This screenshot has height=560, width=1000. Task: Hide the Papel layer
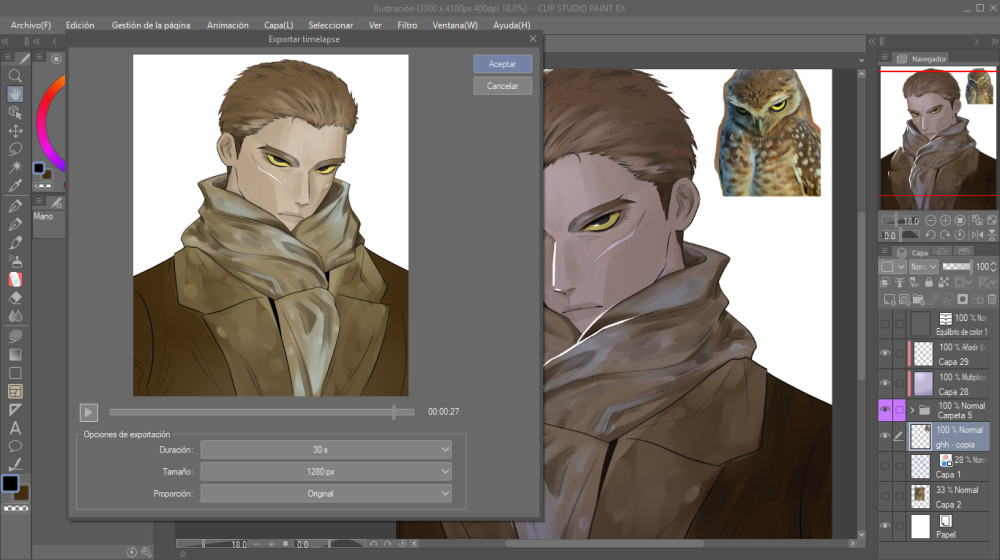pyautogui.click(x=885, y=526)
